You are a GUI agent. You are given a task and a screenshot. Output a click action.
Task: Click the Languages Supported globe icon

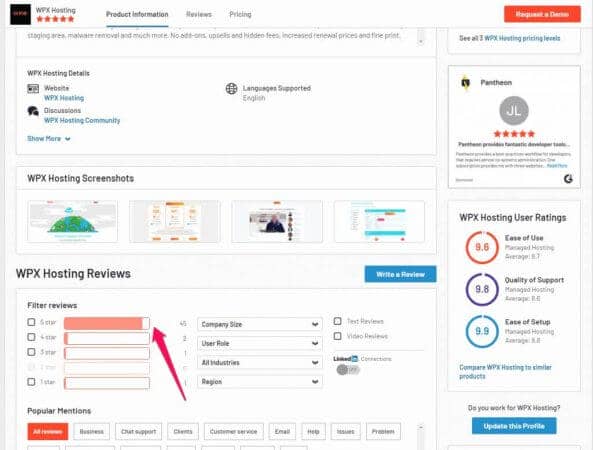coord(231,88)
